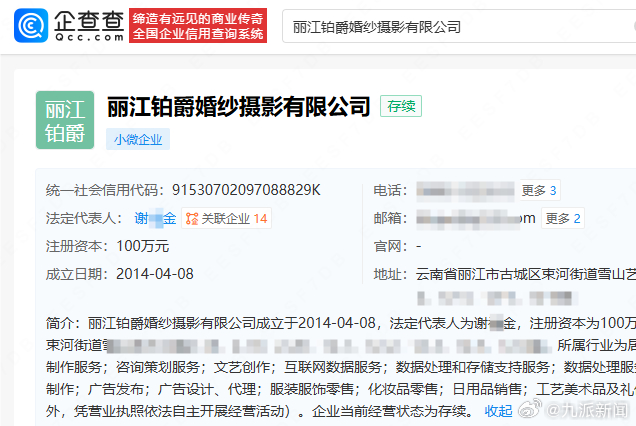Viewport: 636px width, 426px height.
Task: Click the green 丽江铂爵 company logo tile
Action: pos(65,120)
